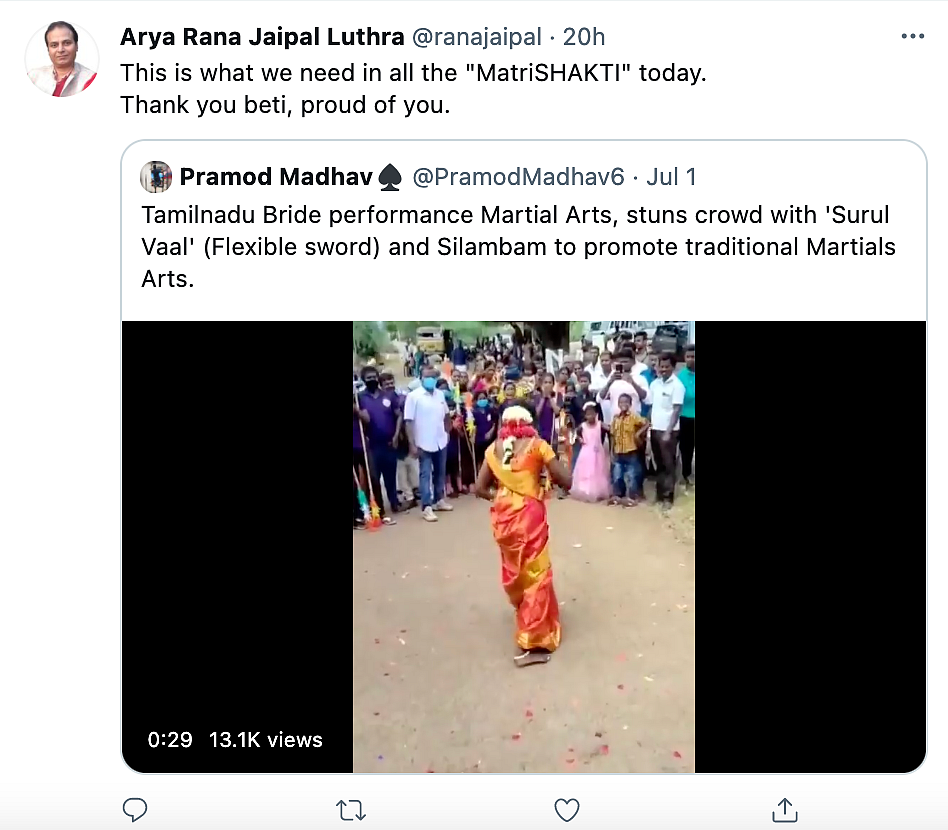Click Pramod Madhav's small avatar
The image size is (948, 830).
click(x=155, y=177)
